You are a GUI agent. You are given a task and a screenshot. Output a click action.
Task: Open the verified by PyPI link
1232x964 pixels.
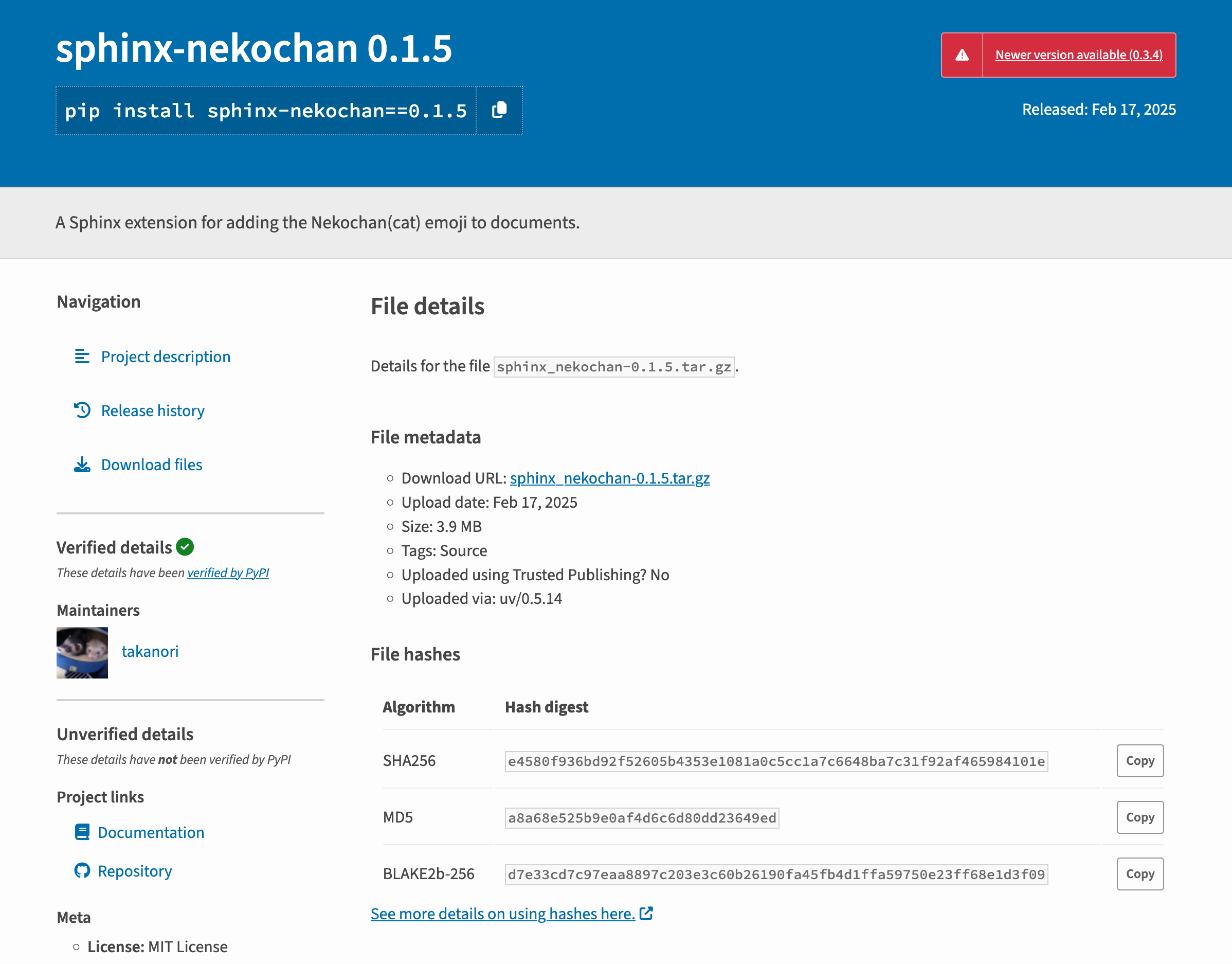click(x=228, y=573)
